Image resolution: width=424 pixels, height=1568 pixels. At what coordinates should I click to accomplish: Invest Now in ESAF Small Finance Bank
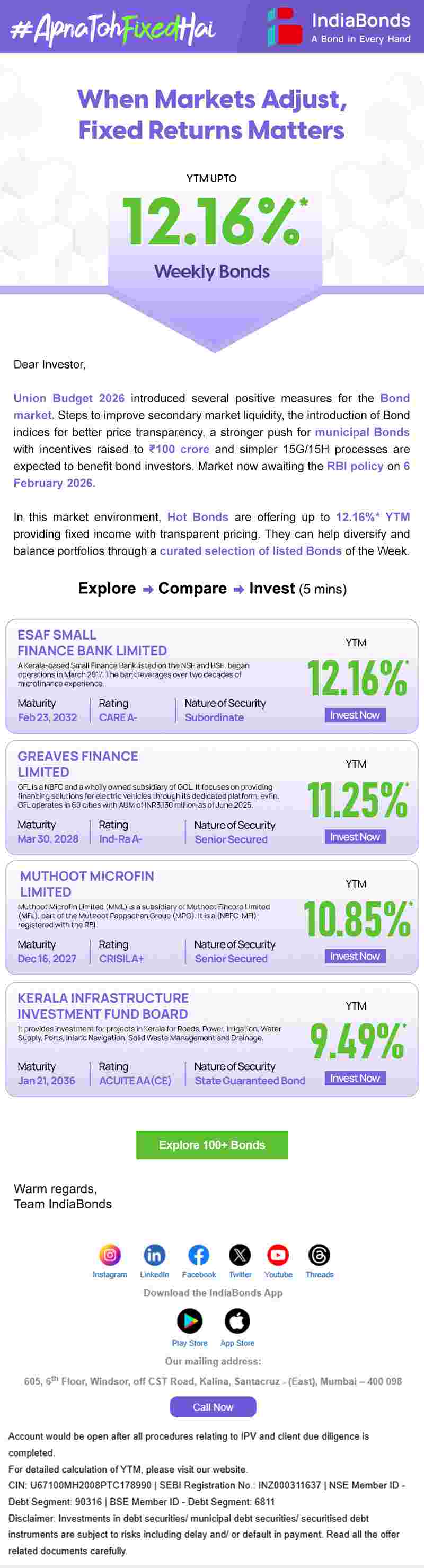355,715
